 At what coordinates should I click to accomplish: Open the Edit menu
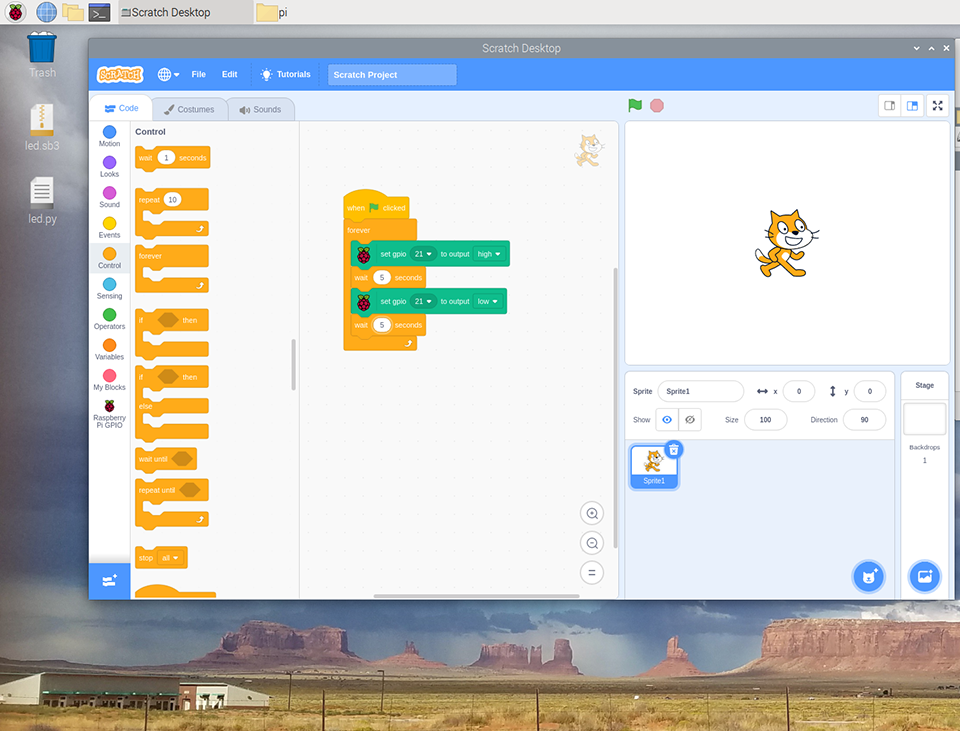click(230, 75)
